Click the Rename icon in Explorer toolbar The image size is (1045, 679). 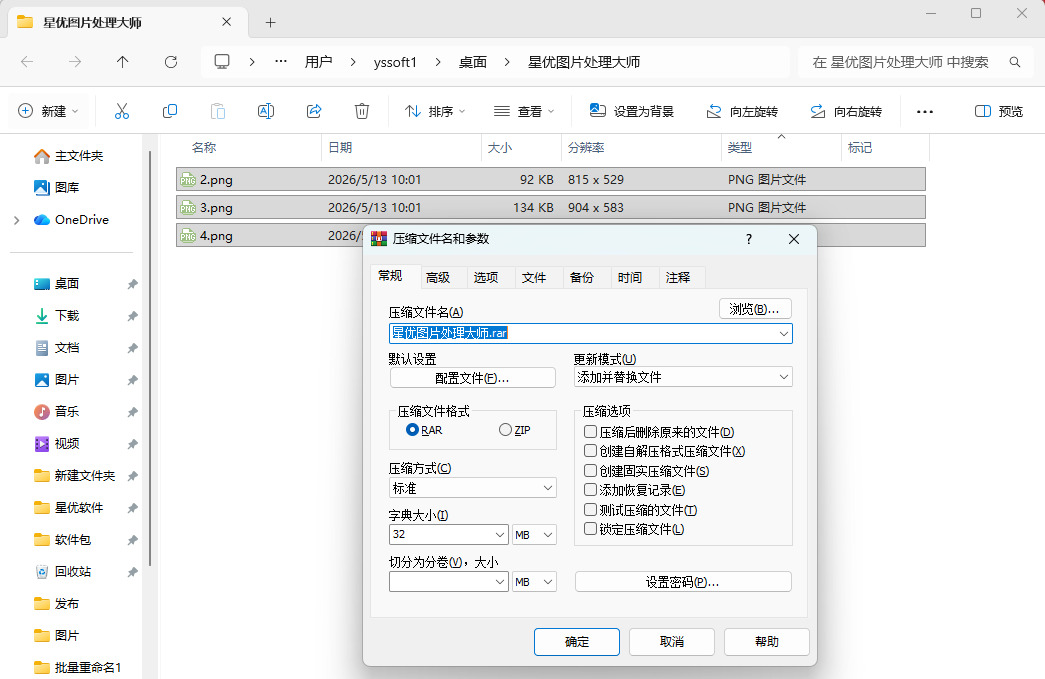pos(266,111)
